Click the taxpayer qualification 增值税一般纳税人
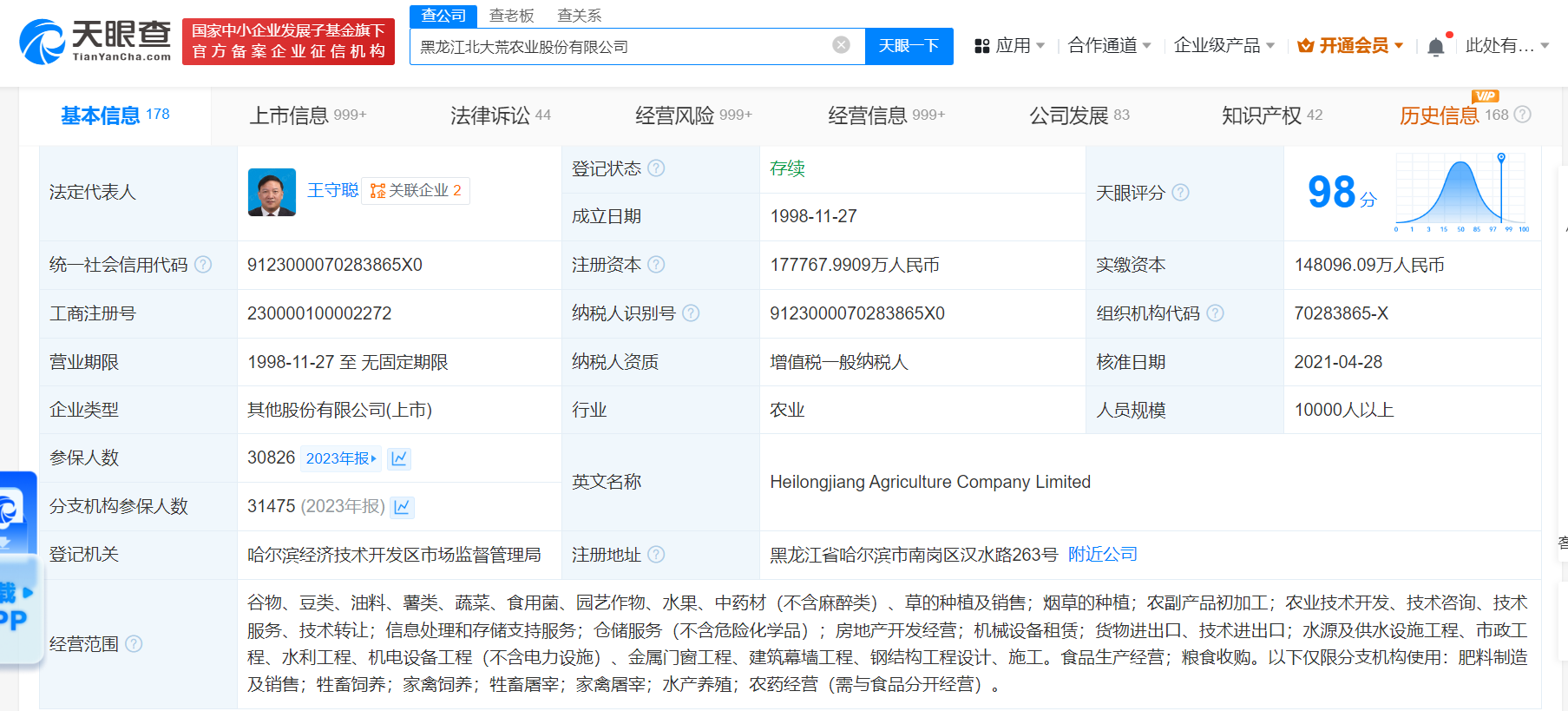 click(x=838, y=362)
